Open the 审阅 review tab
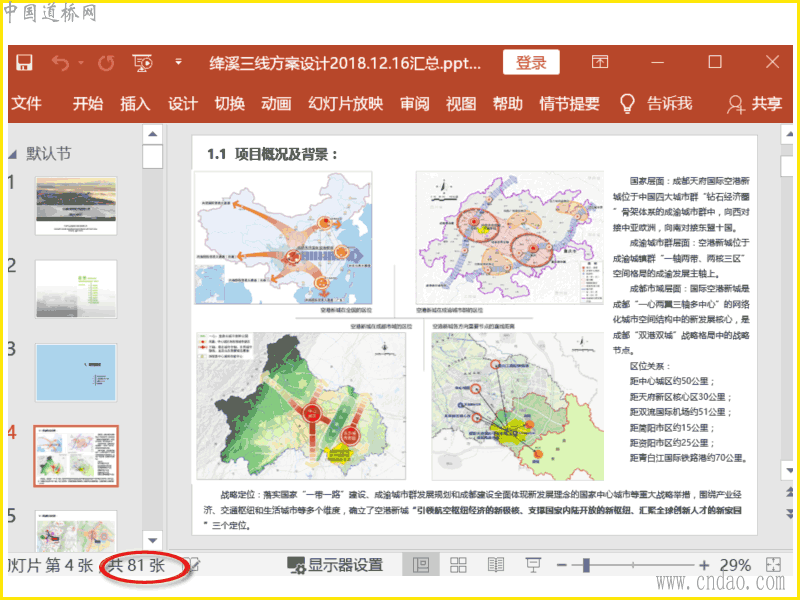Image resolution: width=800 pixels, height=600 pixels. (414, 104)
